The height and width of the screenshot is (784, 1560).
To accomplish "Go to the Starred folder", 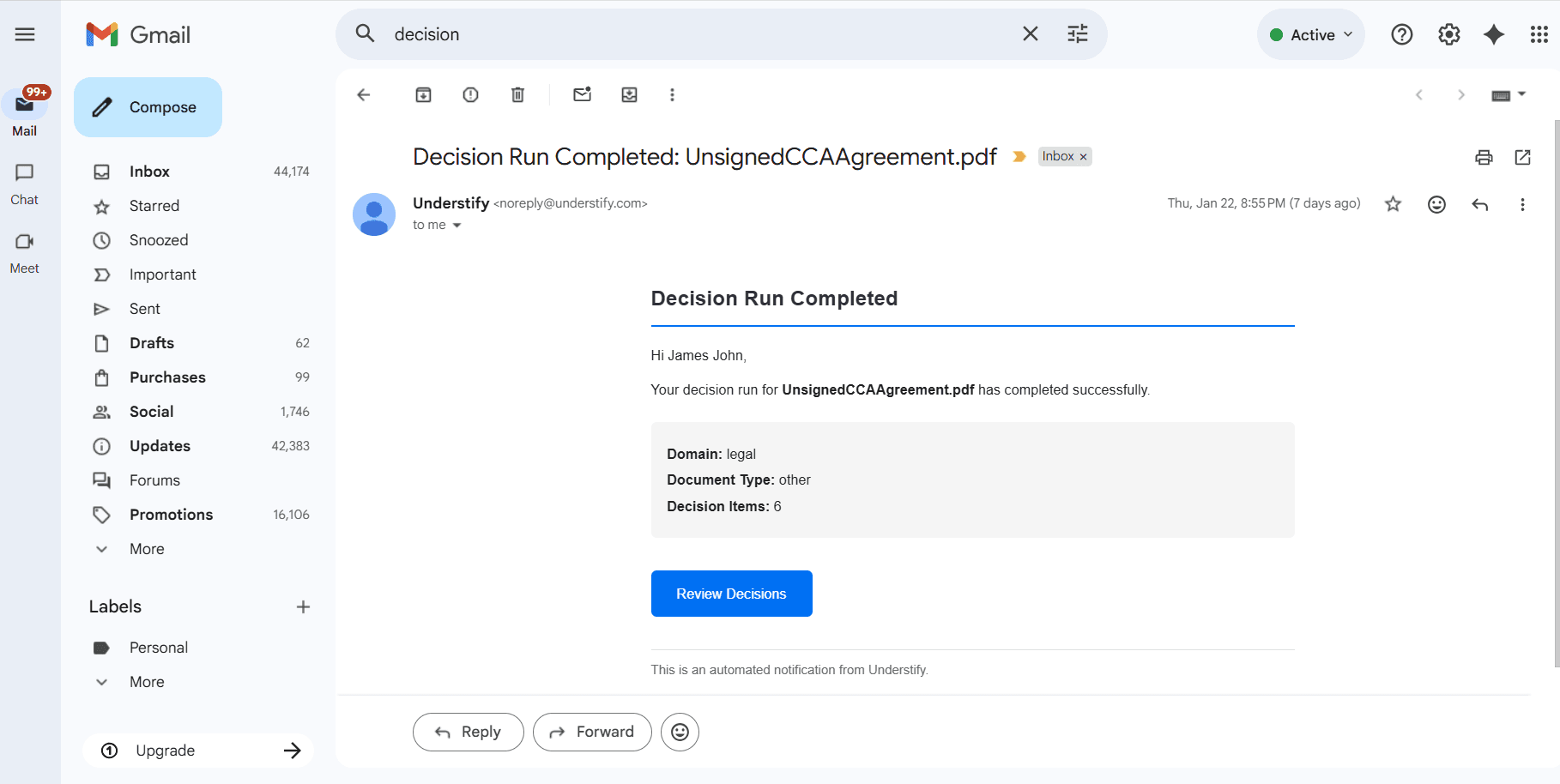I will pos(154,206).
